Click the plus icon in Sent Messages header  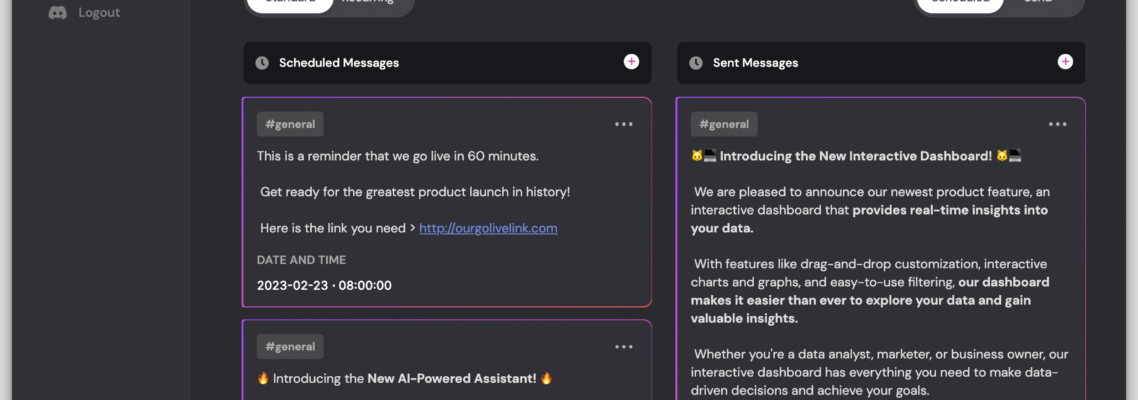coord(1065,62)
